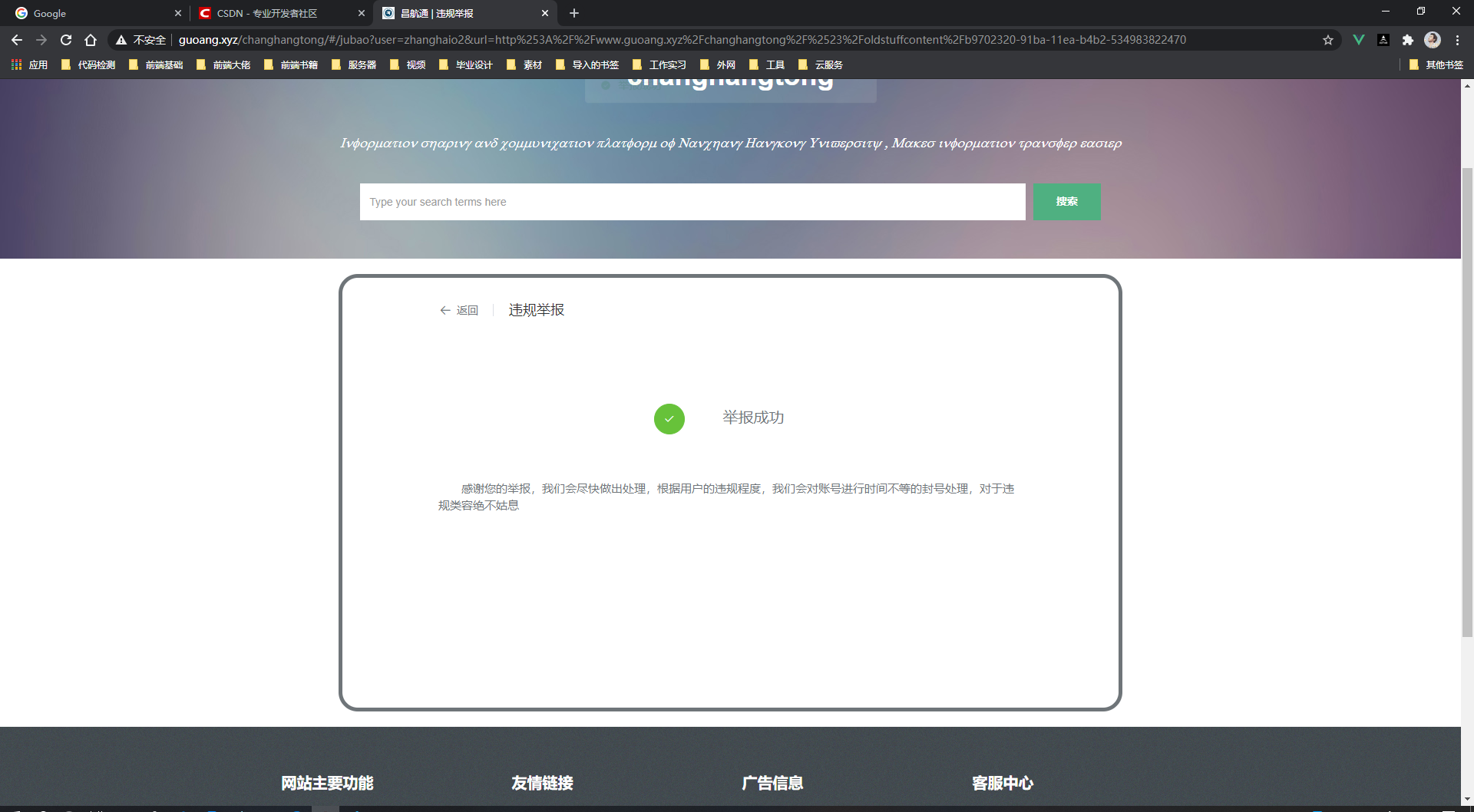Click the 不安全 security warning indicator
The height and width of the screenshot is (812, 1474).
tap(141, 40)
